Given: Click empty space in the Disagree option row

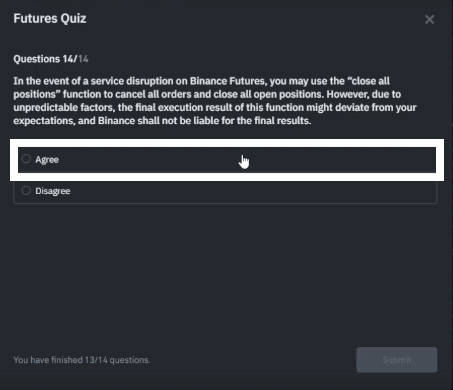Looking at the screenshot, I should point(253,191).
